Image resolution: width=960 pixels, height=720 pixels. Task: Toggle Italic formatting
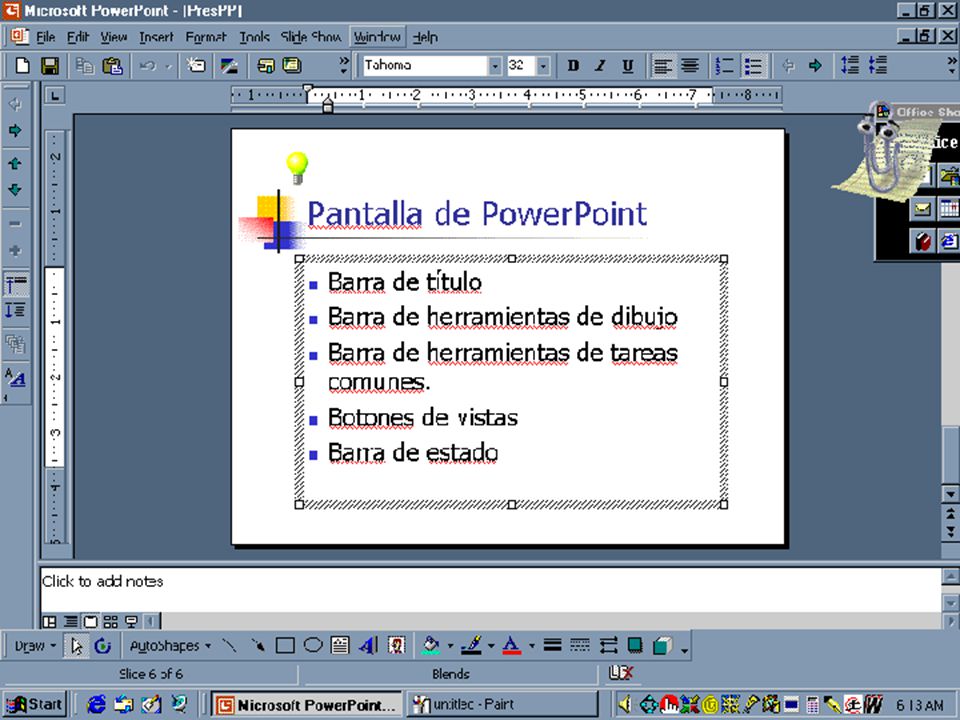(x=601, y=66)
